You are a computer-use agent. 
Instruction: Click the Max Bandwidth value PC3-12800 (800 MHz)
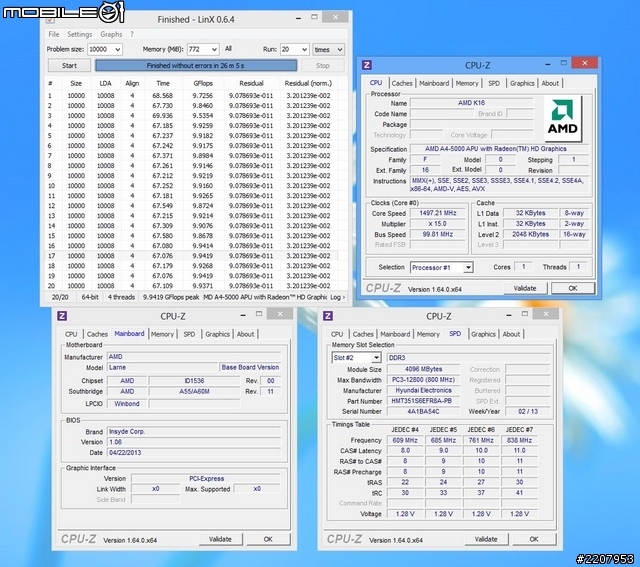click(x=424, y=380)
